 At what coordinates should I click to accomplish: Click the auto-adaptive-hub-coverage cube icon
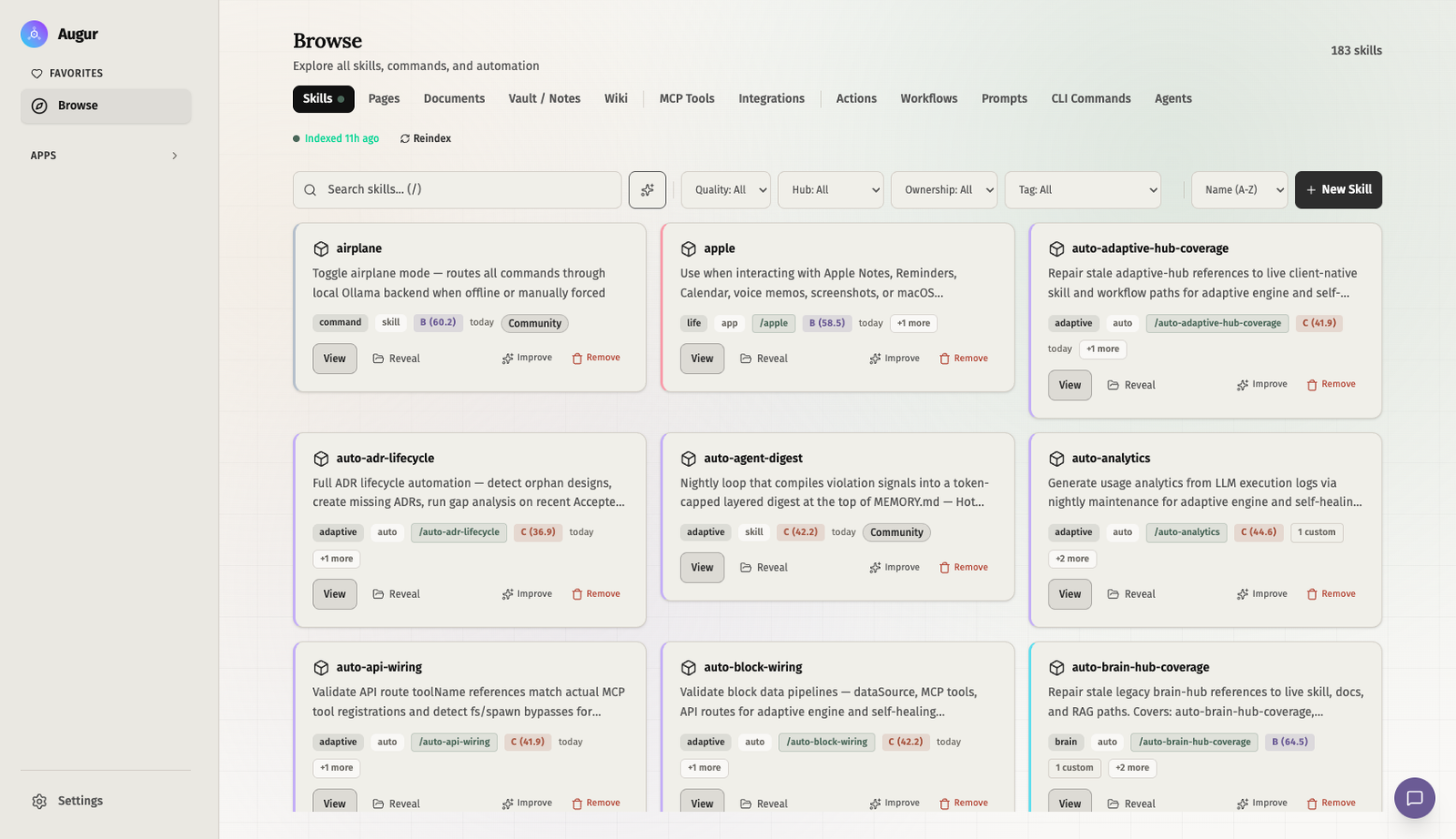click(x=1057, y=248)
